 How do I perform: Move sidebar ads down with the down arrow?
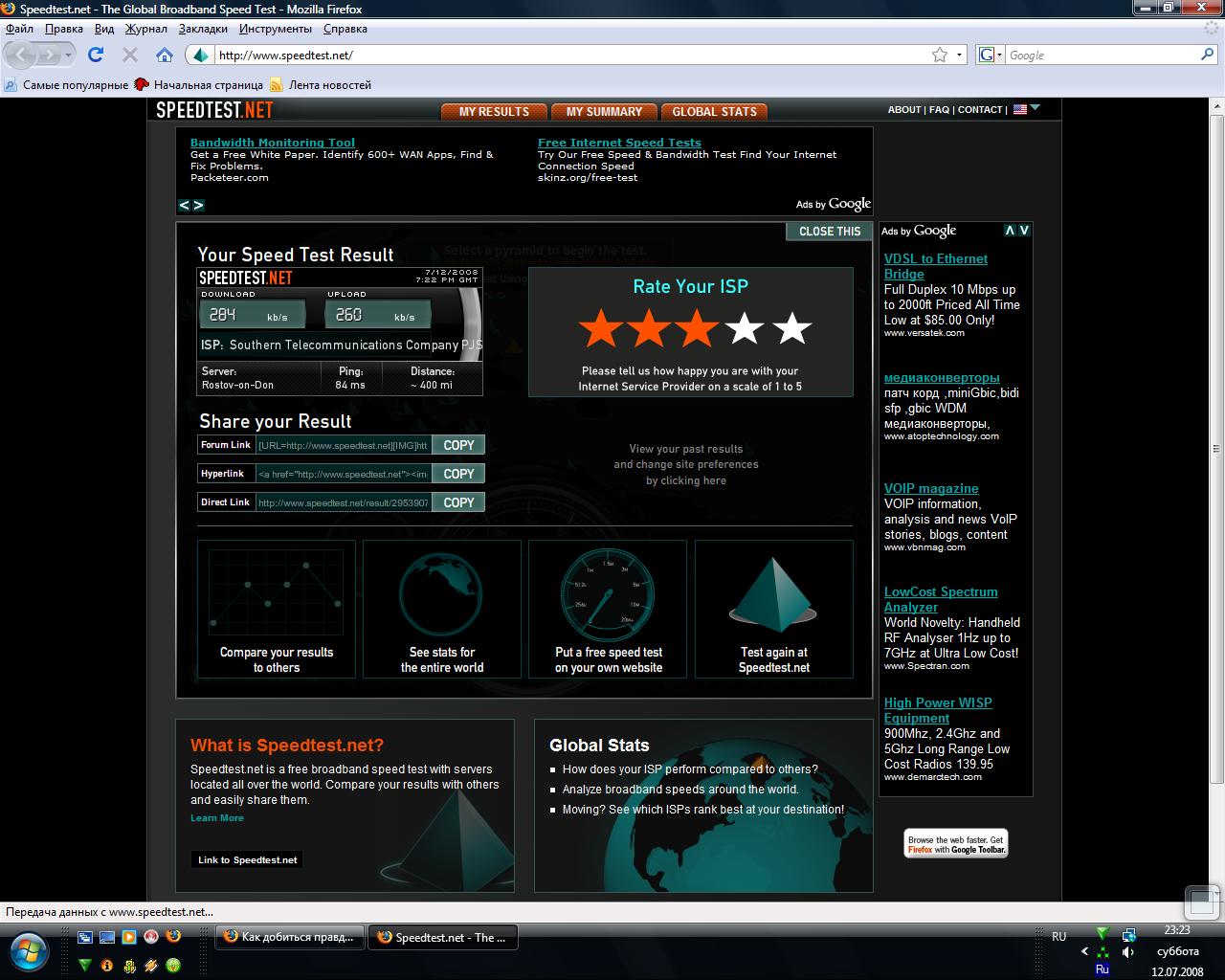[1024, 231]
